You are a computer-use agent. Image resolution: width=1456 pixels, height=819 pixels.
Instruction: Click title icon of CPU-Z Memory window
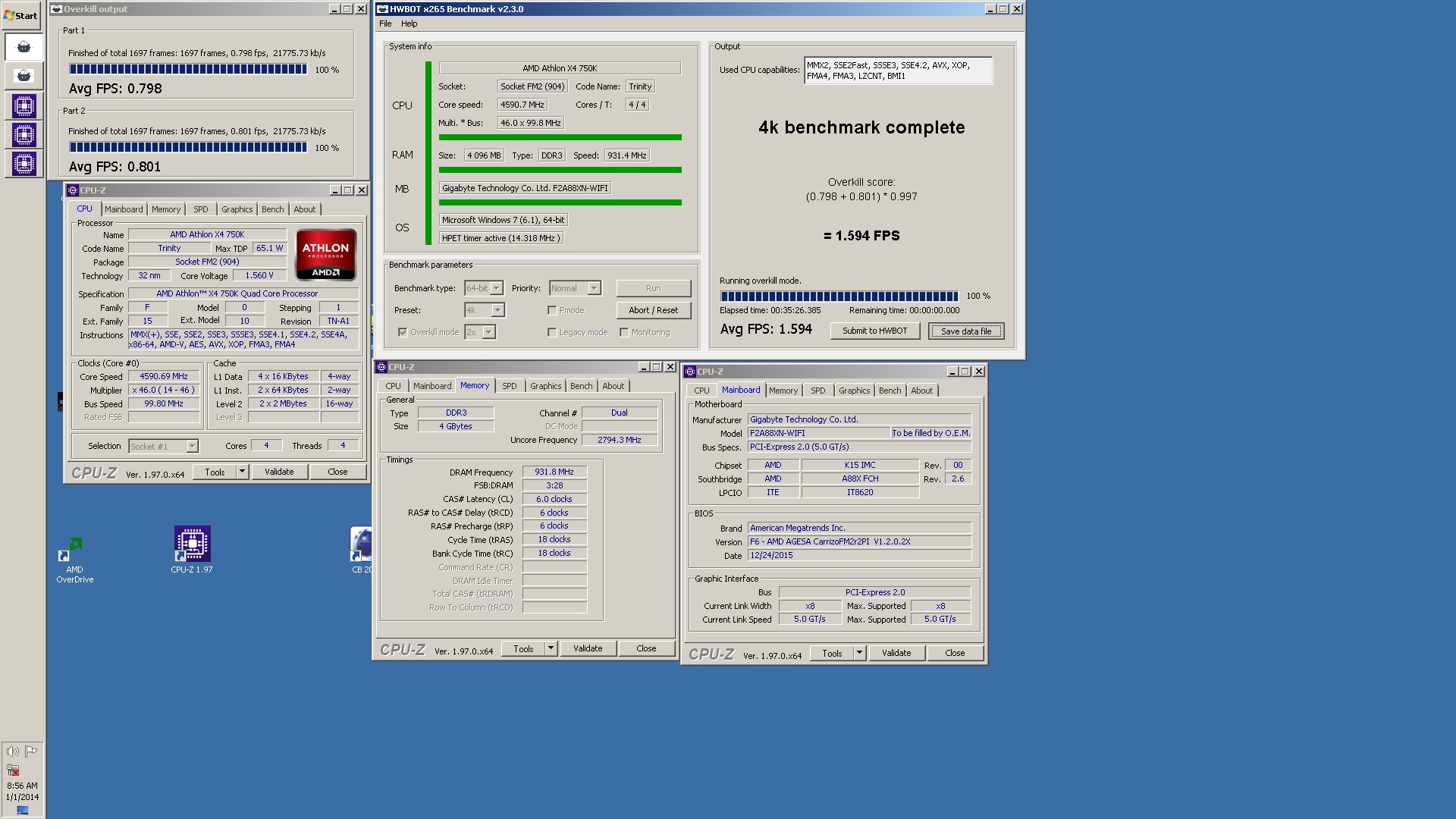pos(381,367)
